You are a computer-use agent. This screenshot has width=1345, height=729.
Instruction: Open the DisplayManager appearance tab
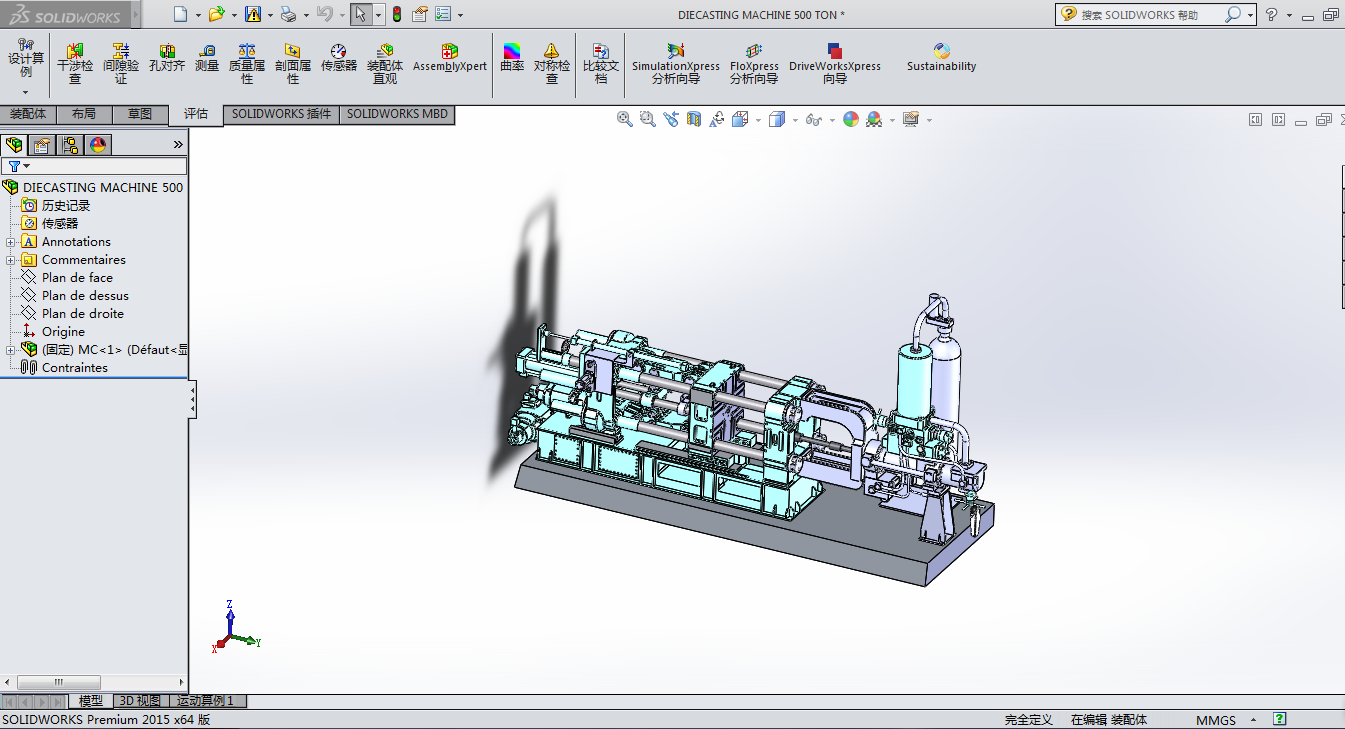[x=98, y=145]
